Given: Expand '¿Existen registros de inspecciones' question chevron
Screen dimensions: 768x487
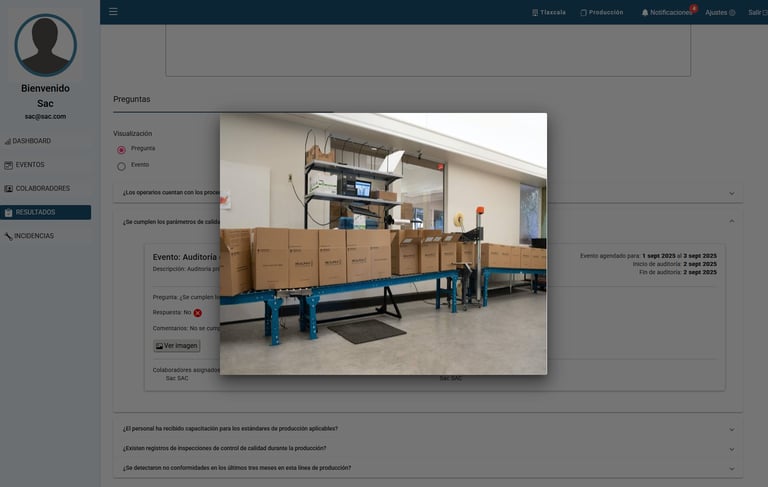Looking at the screenshot, I should [x=732, y=449].
